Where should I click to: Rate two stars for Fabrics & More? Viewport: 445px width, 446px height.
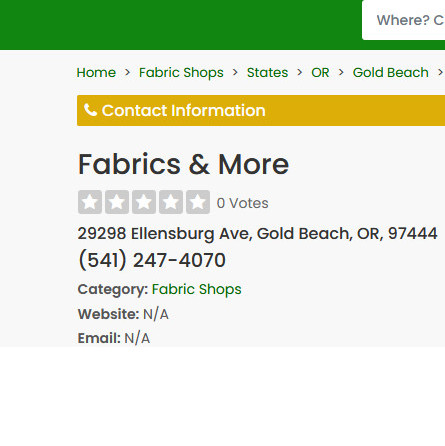tap(117, 202)
